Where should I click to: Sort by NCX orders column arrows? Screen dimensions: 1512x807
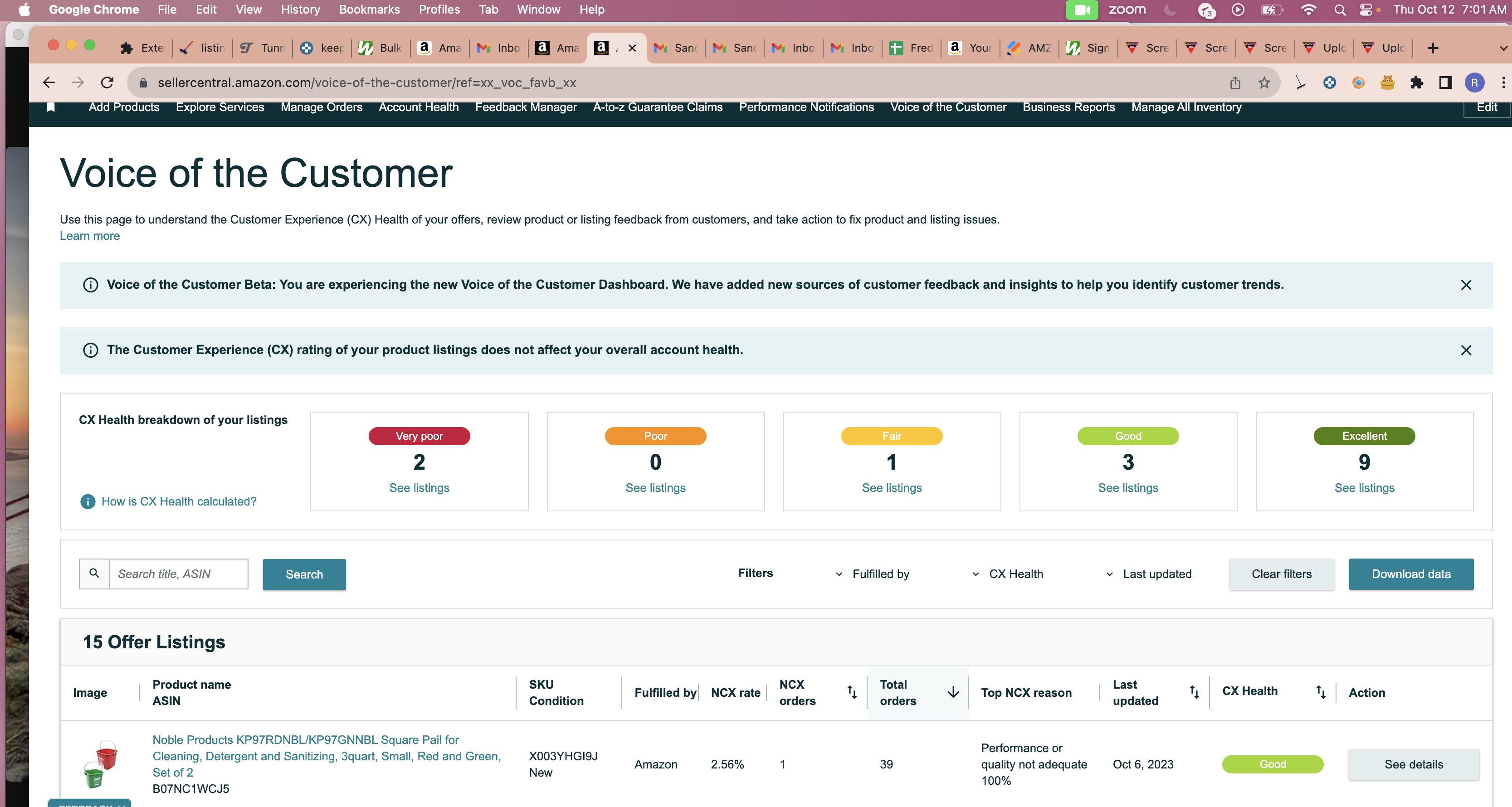852,693
